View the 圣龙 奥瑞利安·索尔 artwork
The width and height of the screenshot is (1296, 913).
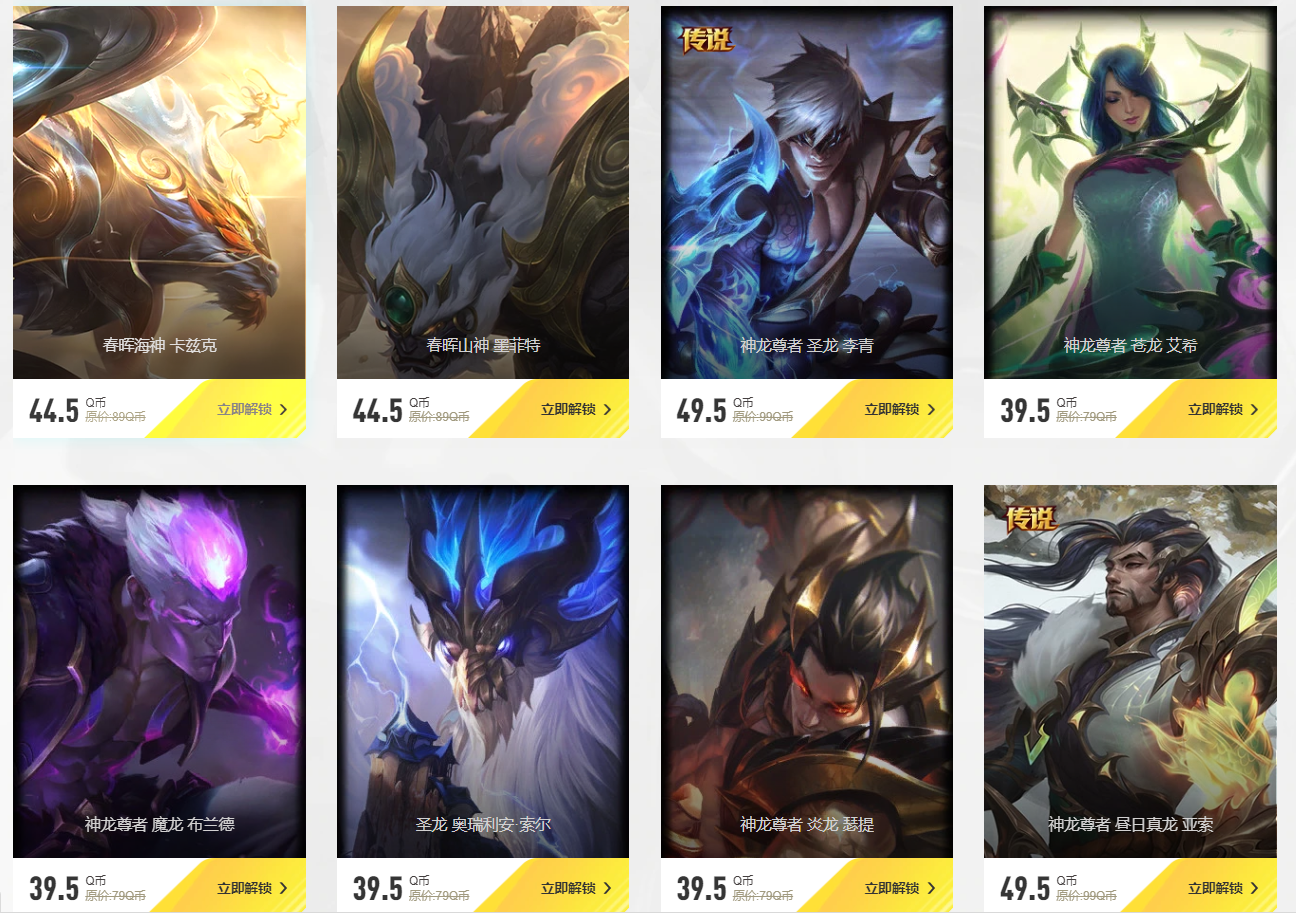click(483, 671)
